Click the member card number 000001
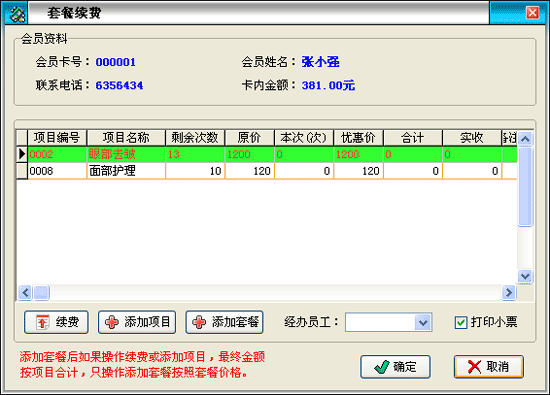Viewport: 550px width, 395px height. coord(115,62)
